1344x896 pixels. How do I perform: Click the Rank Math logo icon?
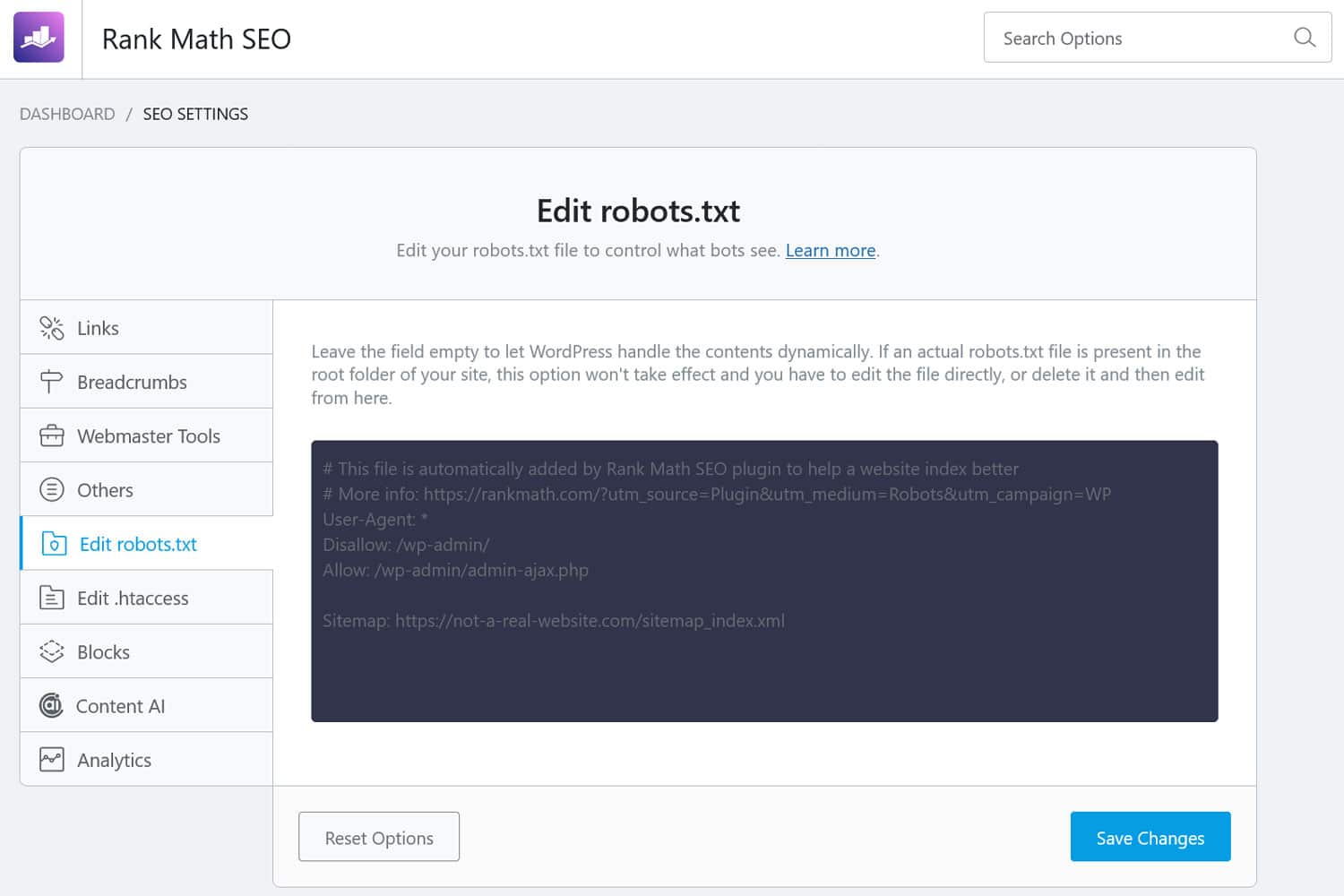pyautogui.click(x=39, y=38)
